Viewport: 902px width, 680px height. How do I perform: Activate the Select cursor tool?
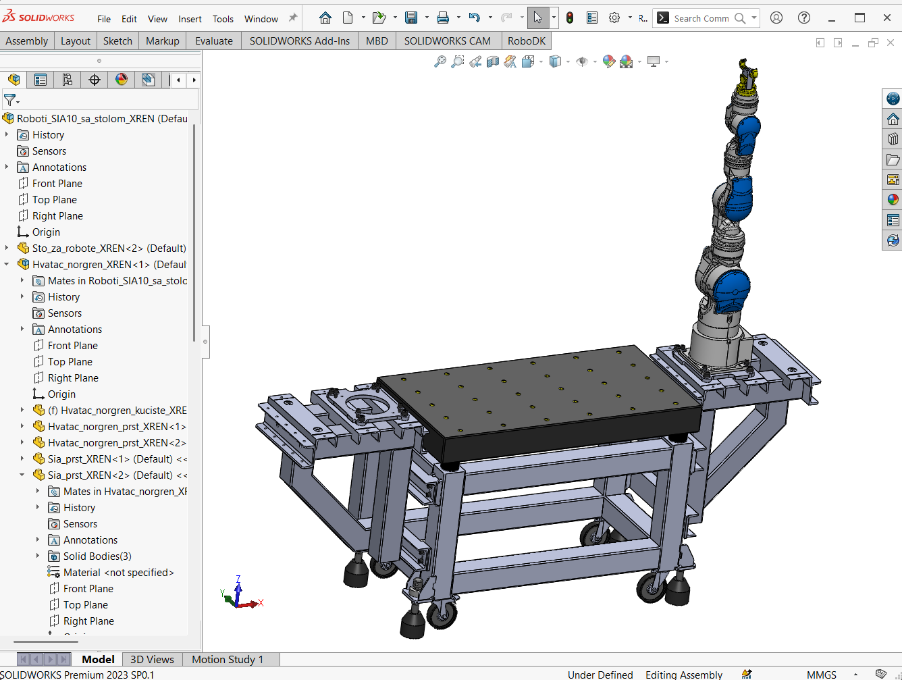537,18
